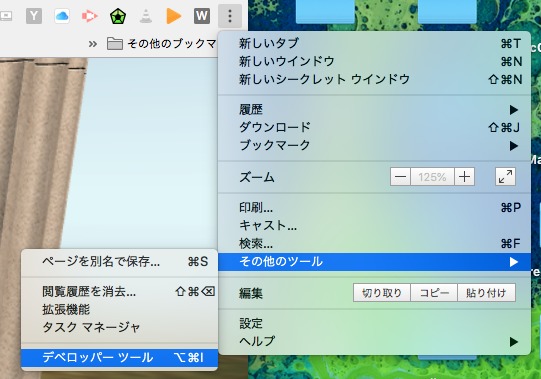Expand the 履歴 submenu
The image size is (541, 379).
click(374, 109)
